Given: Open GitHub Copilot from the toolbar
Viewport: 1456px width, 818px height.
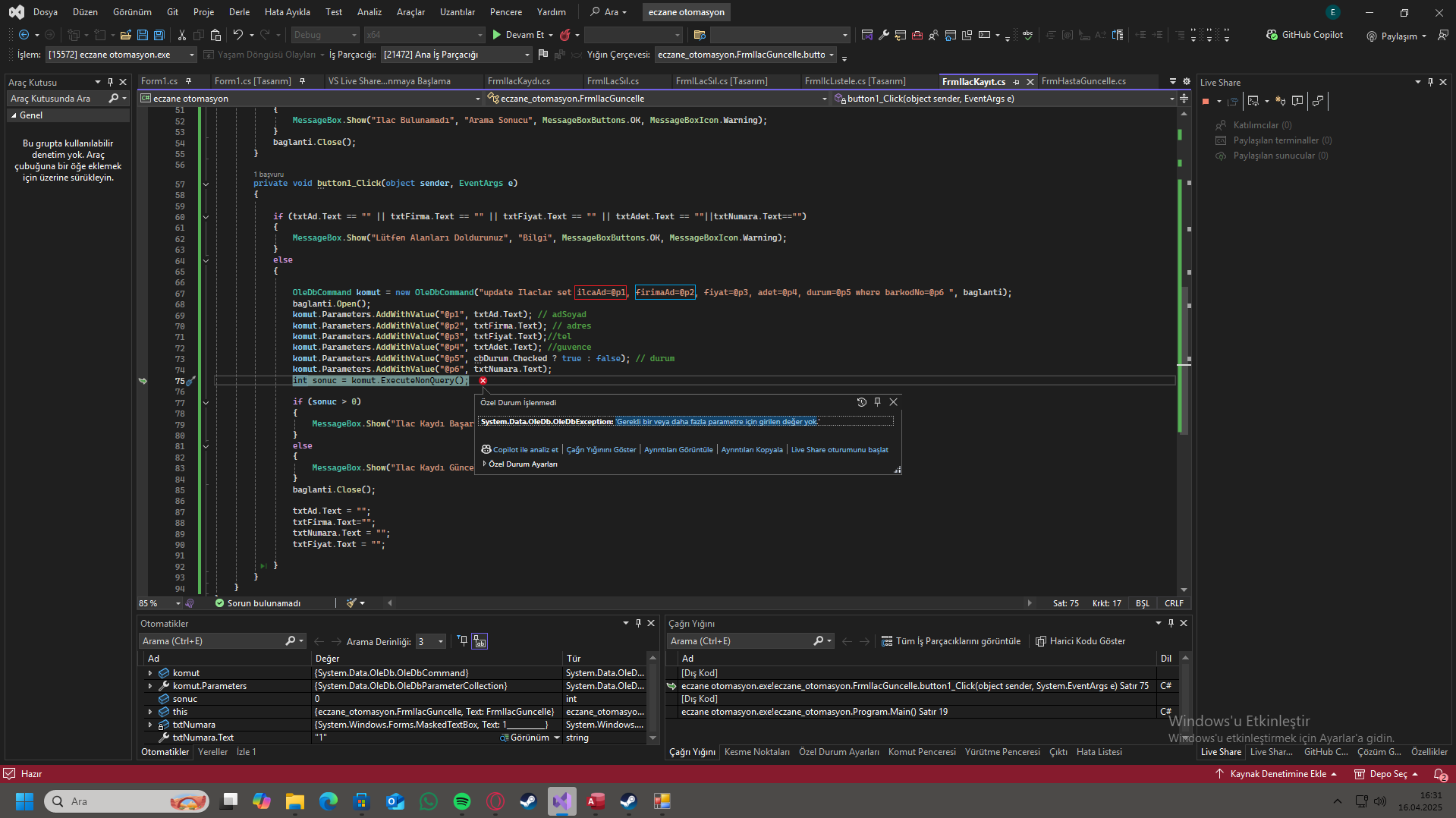Looking at the screenshot, I should [x=1303, y=35].
